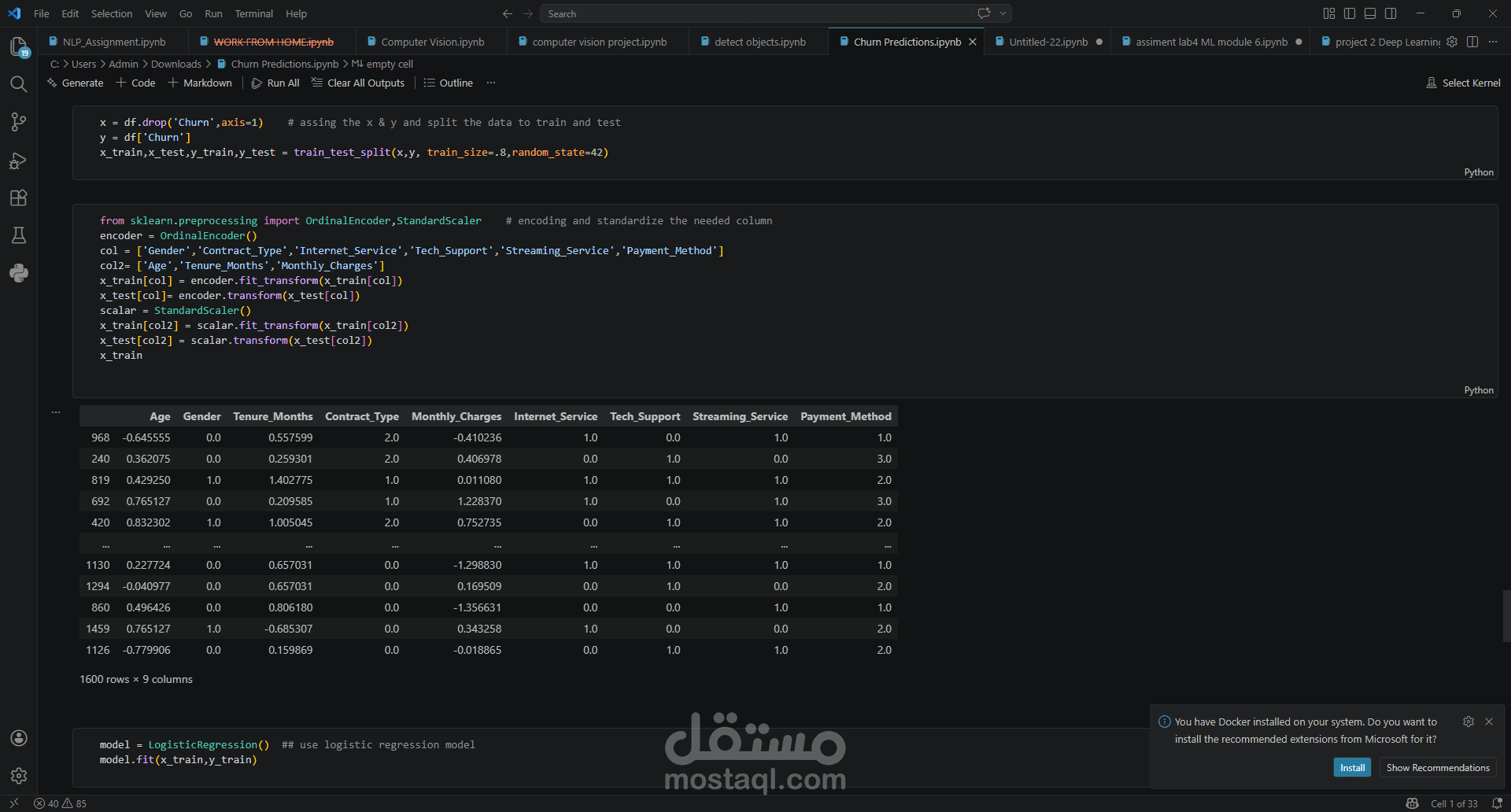Open notifications bell in status bar
Viewport: 1511px width, 812px height.
click(1497, 803)
